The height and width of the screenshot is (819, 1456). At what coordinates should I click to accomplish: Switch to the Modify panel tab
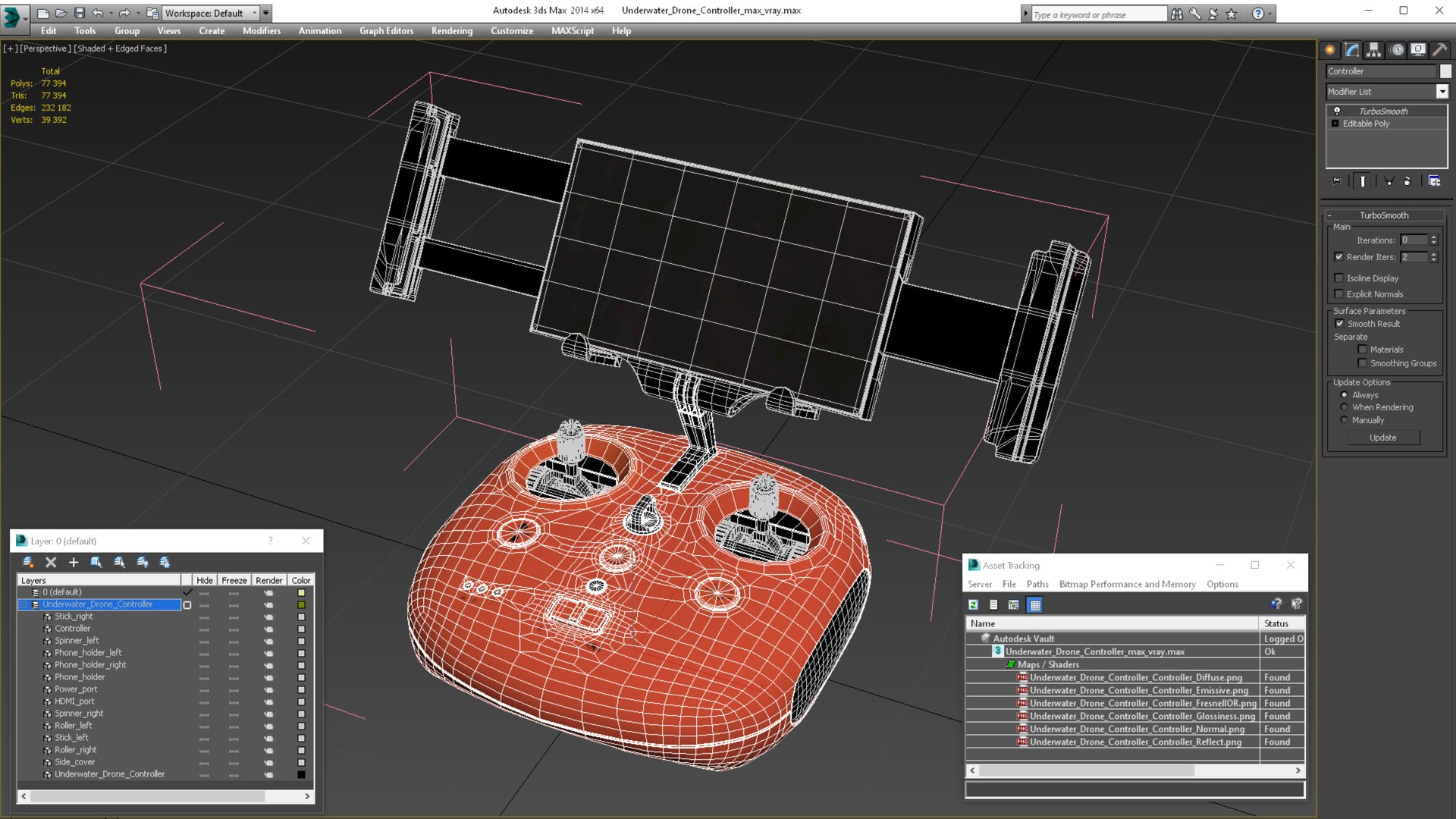tap(1352, 50)
